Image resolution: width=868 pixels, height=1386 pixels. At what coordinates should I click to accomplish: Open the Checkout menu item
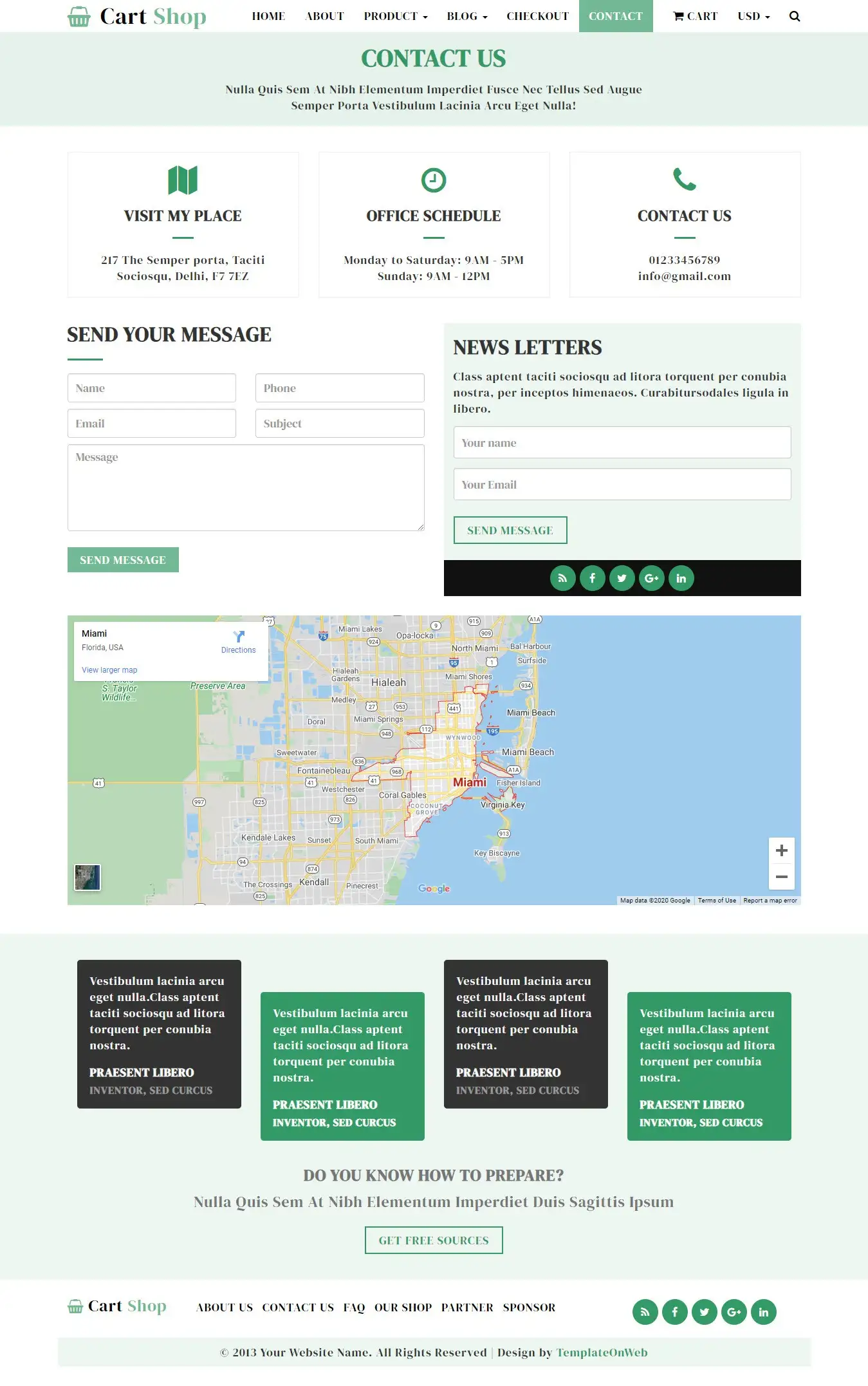pyautogui.click(x=537, y=16)
